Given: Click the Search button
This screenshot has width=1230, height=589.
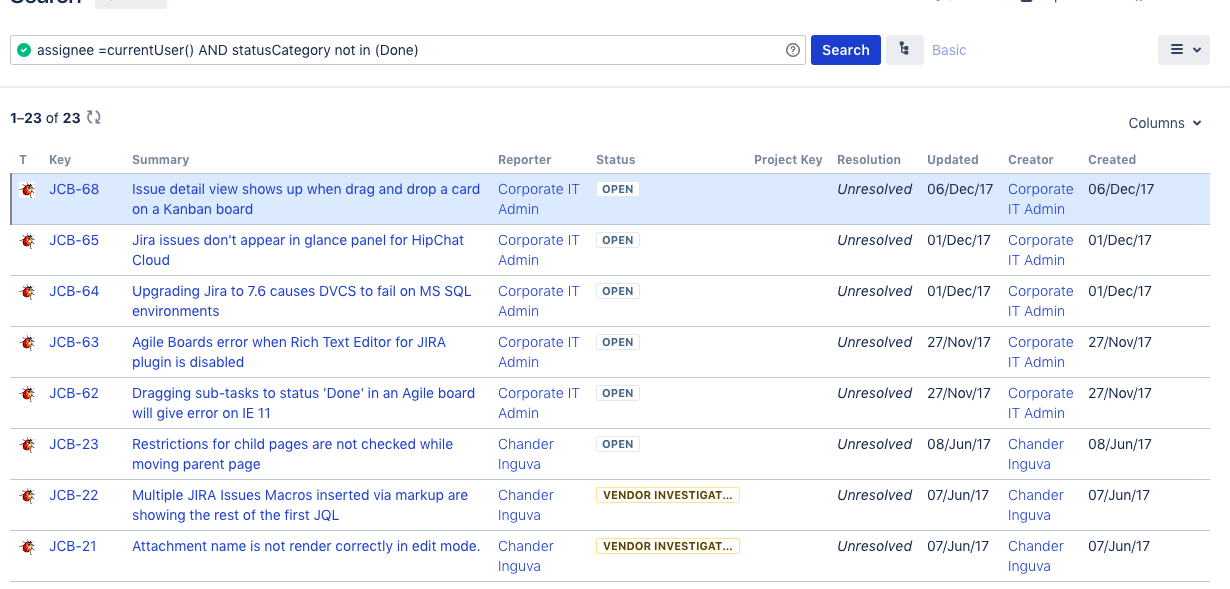Looking at the screenshot, I should (x=845, y=49).
